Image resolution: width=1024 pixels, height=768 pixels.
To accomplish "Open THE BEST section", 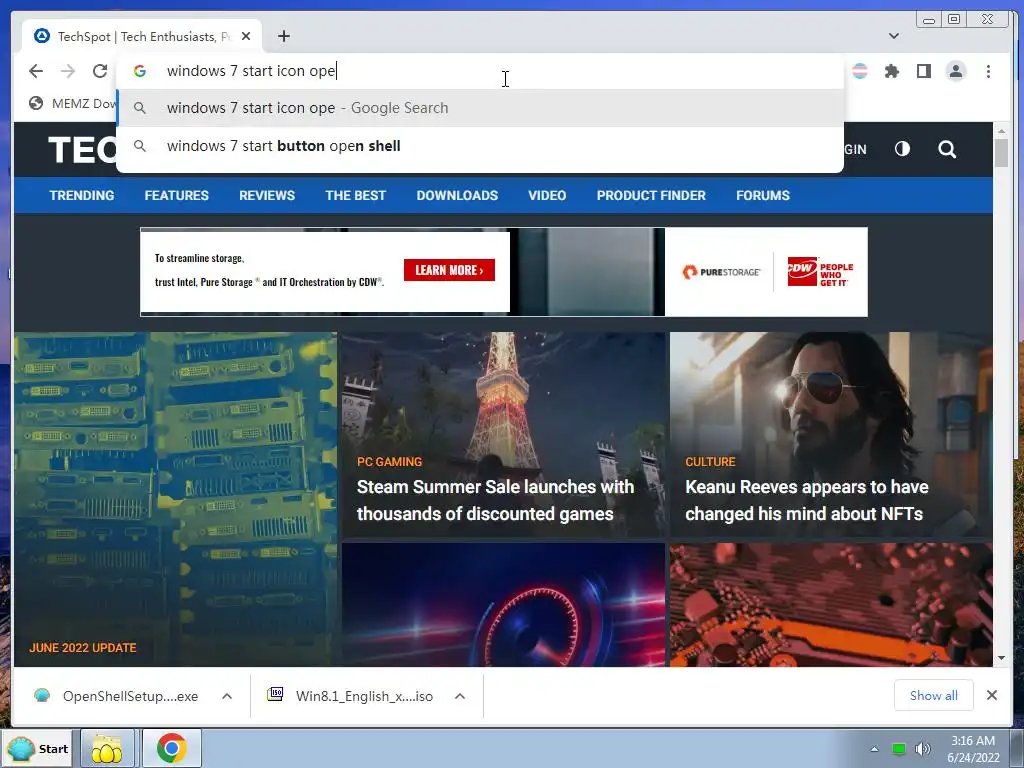I will tap(356, 195).
